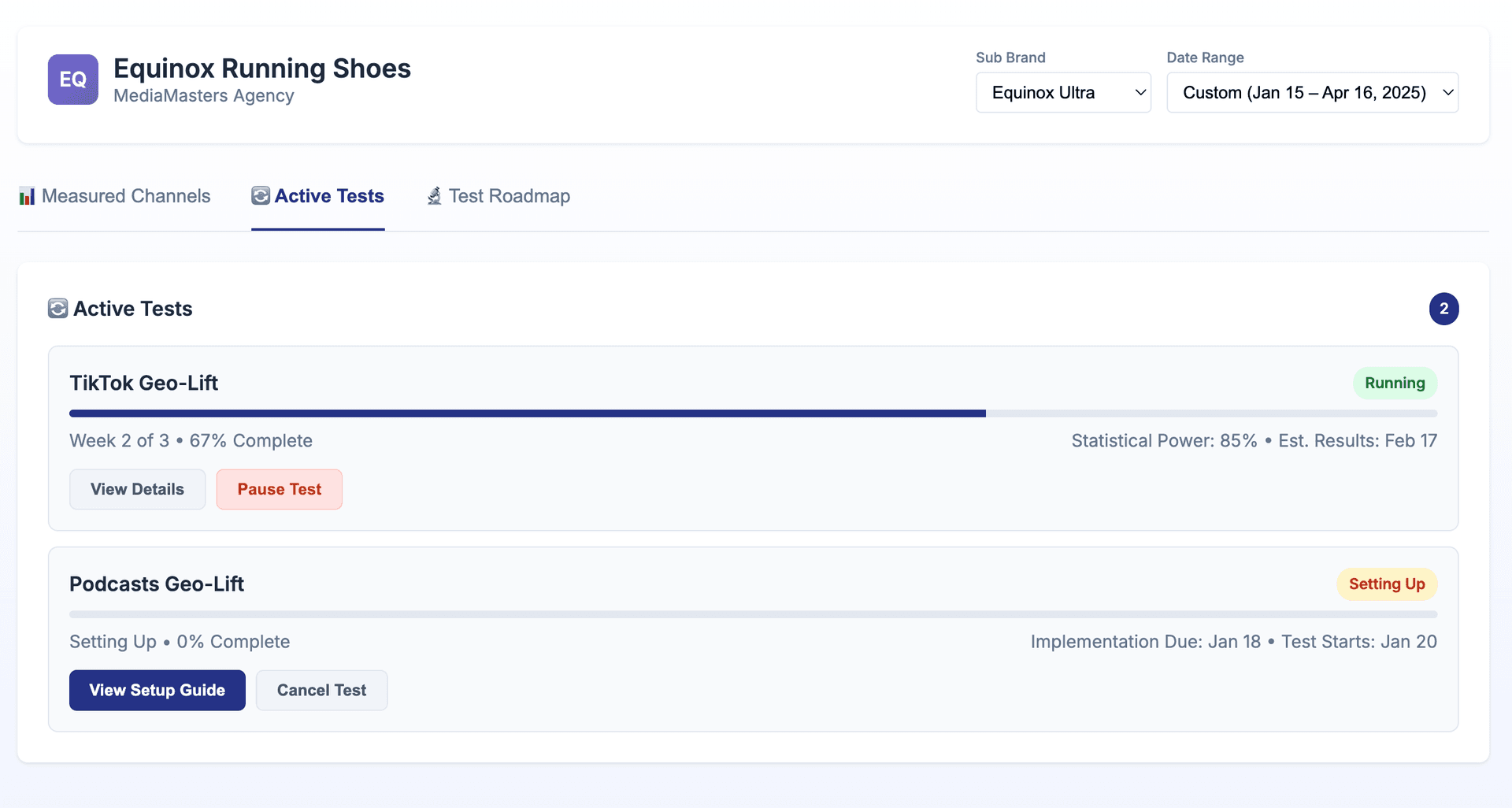This screenshot has width=1512, height=808.
Task: Click 'Week 2 of 3 • 67% Complete' text
Action: (x=191, y=441)
